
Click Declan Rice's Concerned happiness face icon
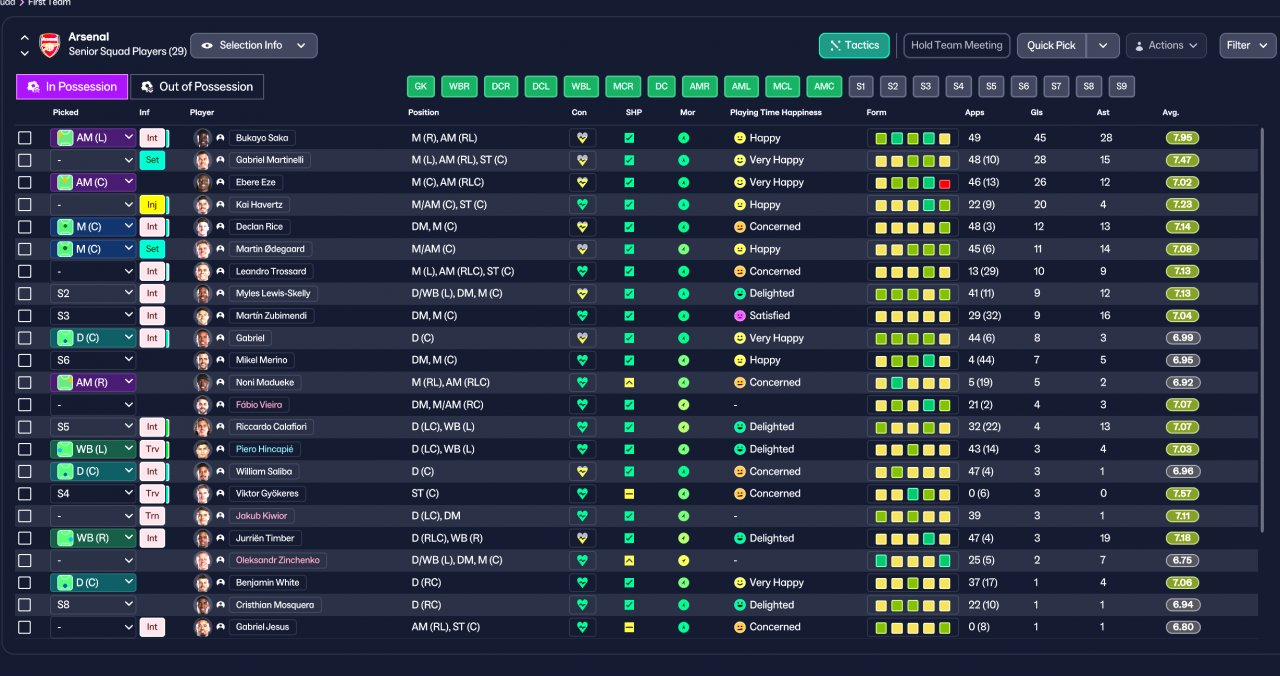(x=740, y=227)
